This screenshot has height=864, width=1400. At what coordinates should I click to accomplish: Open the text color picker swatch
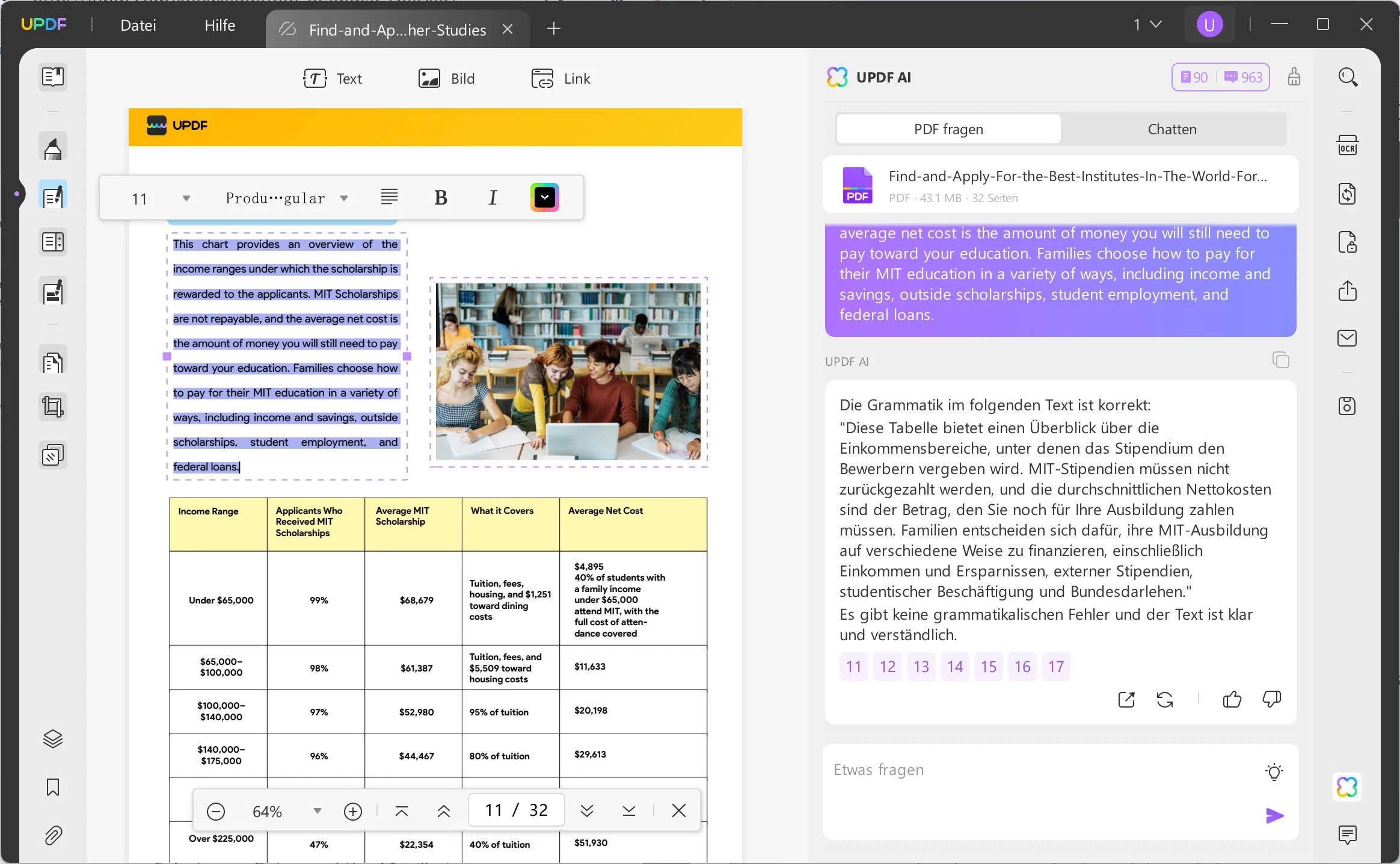[545, 197]
